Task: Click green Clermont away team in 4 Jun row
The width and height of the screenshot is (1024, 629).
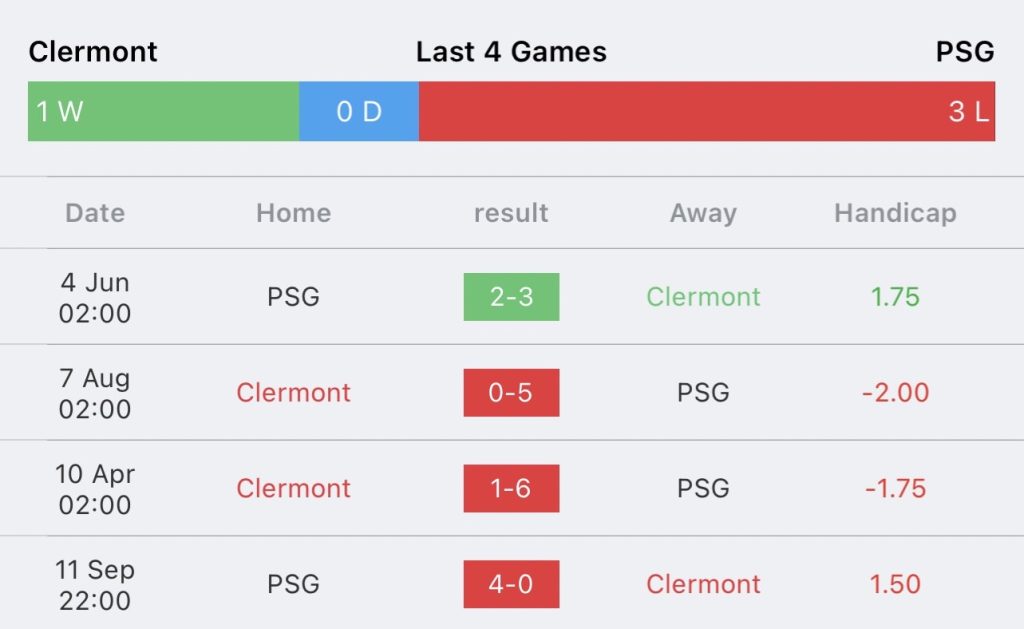Action: click(703, 297)
